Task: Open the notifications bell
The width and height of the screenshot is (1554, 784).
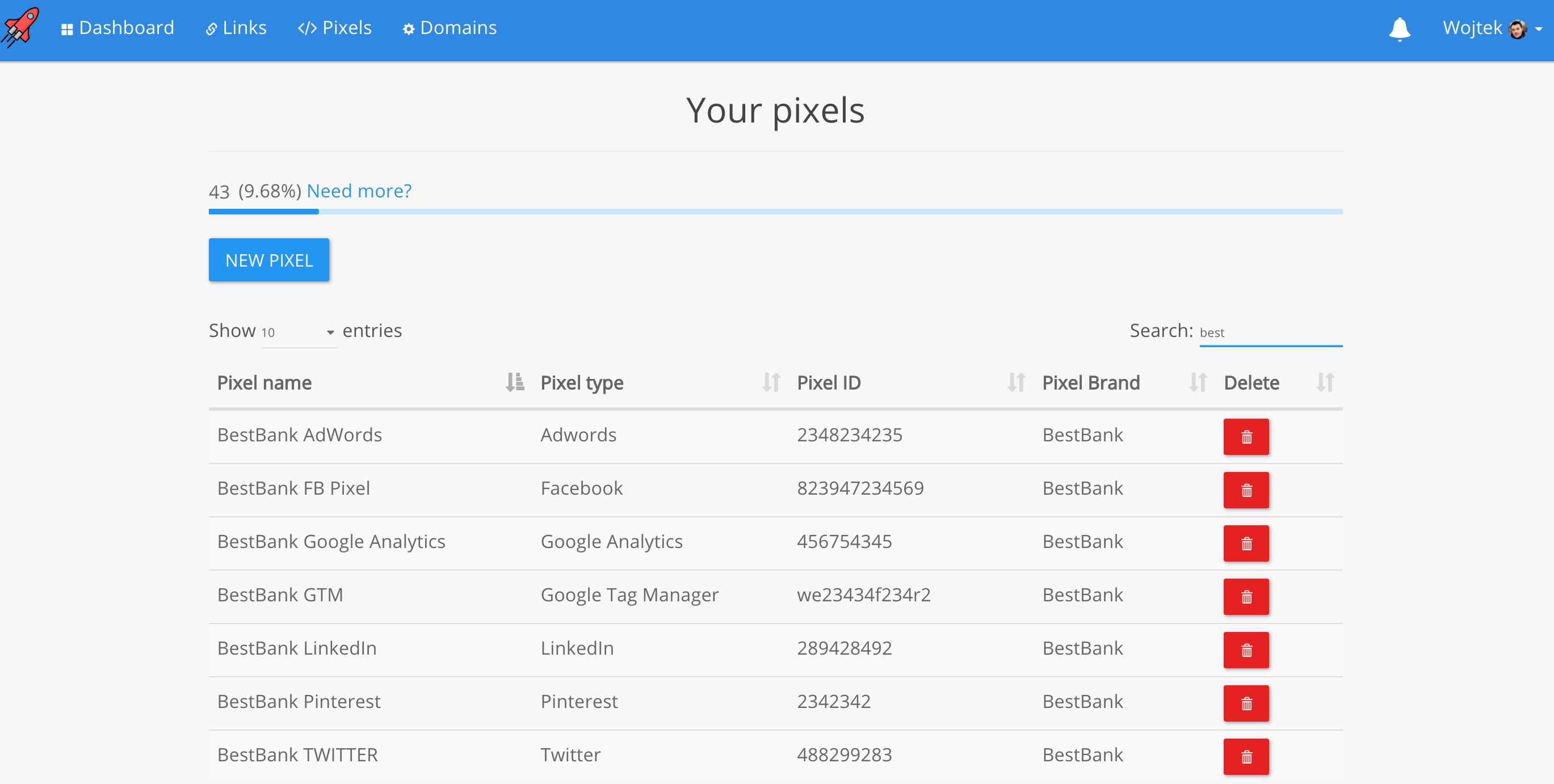Action: point(1399,28)
